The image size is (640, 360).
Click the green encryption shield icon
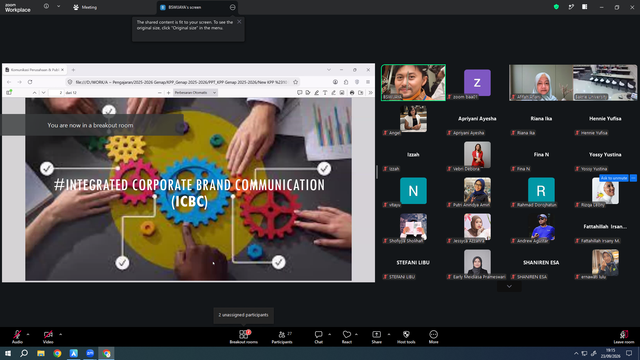tap(556, 7)
